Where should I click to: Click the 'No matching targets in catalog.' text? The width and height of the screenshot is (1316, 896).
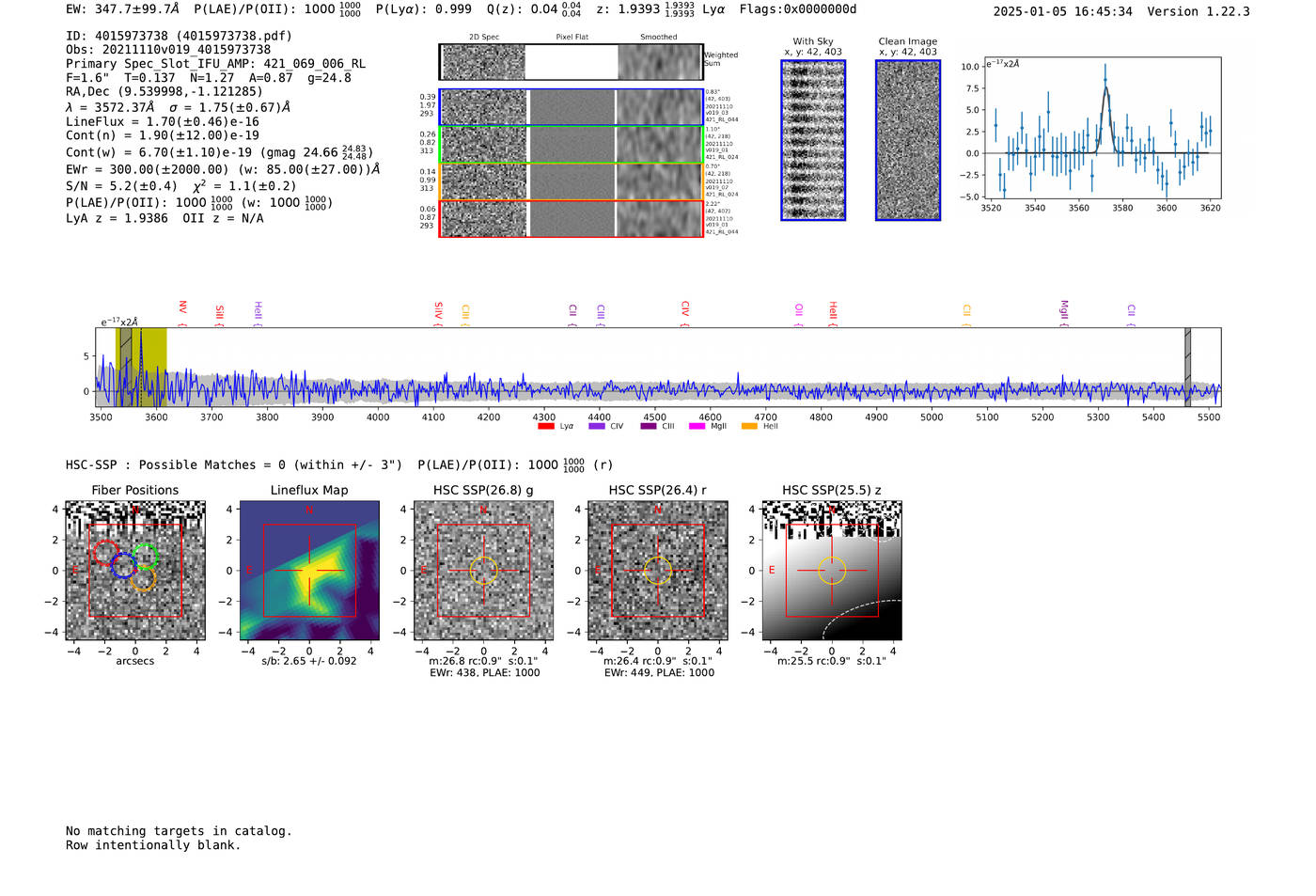tap(179, 831)
